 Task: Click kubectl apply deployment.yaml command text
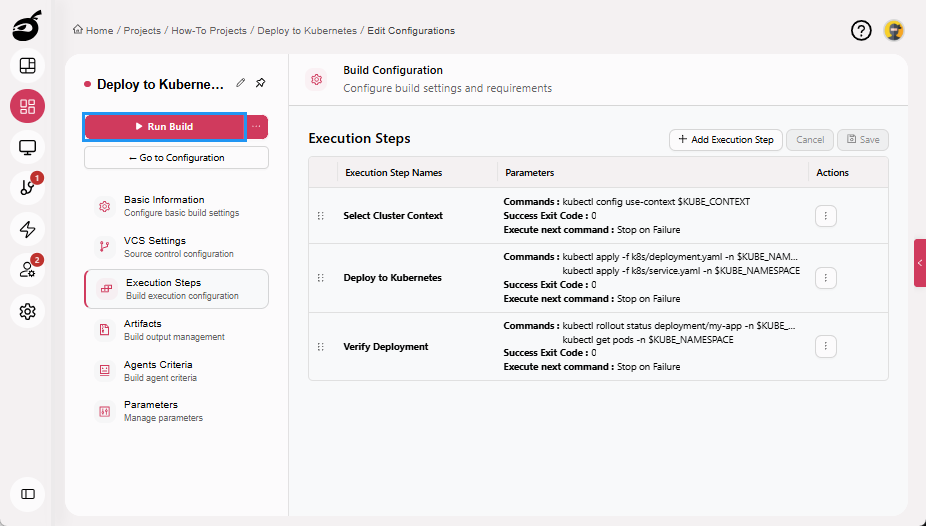coord(680,257)
